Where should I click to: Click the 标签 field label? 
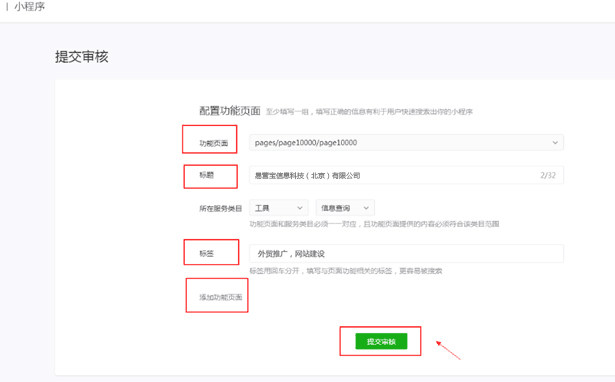click(x=206, y=253)
